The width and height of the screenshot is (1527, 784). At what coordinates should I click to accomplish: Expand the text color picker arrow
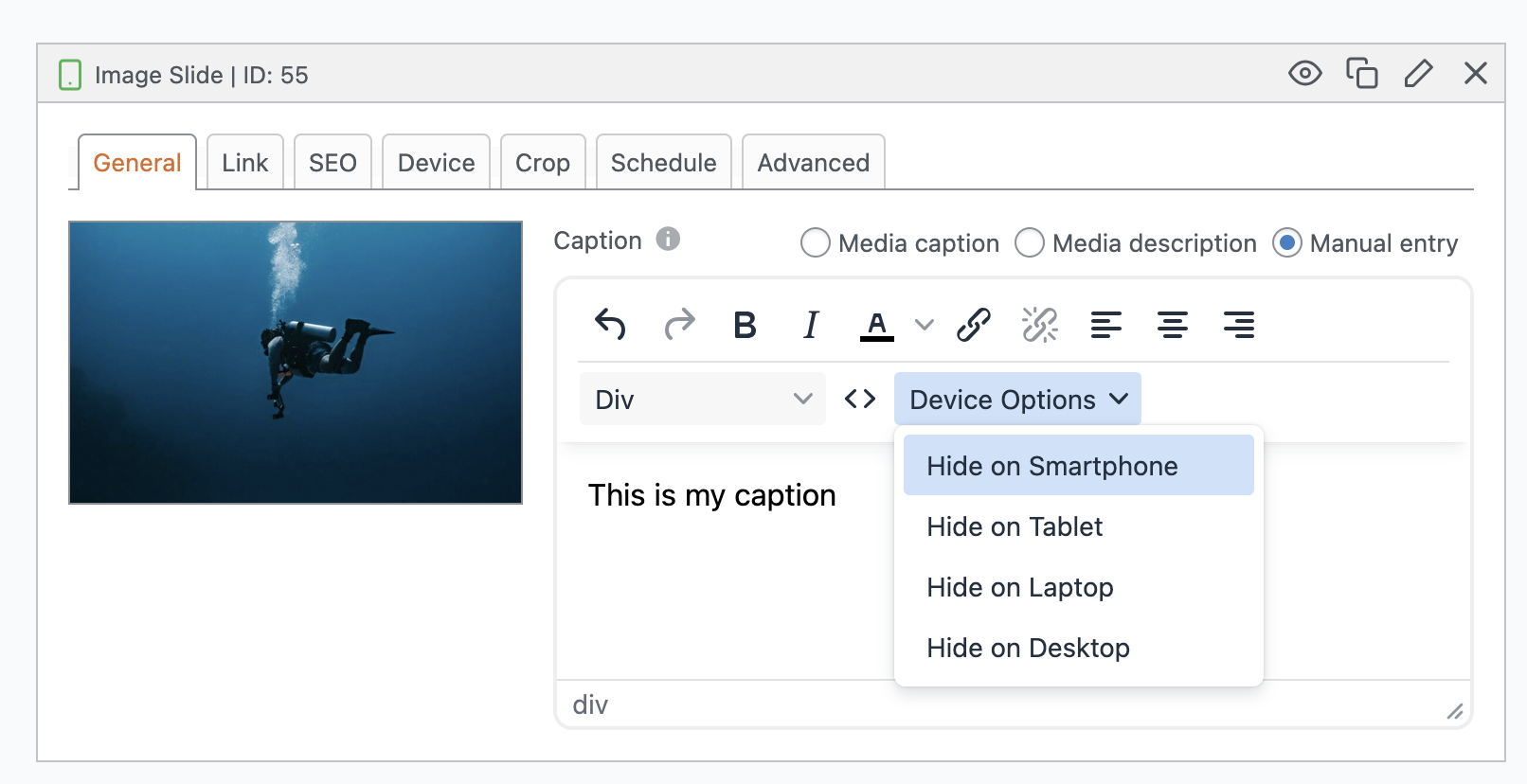click(x=925, y=325)
